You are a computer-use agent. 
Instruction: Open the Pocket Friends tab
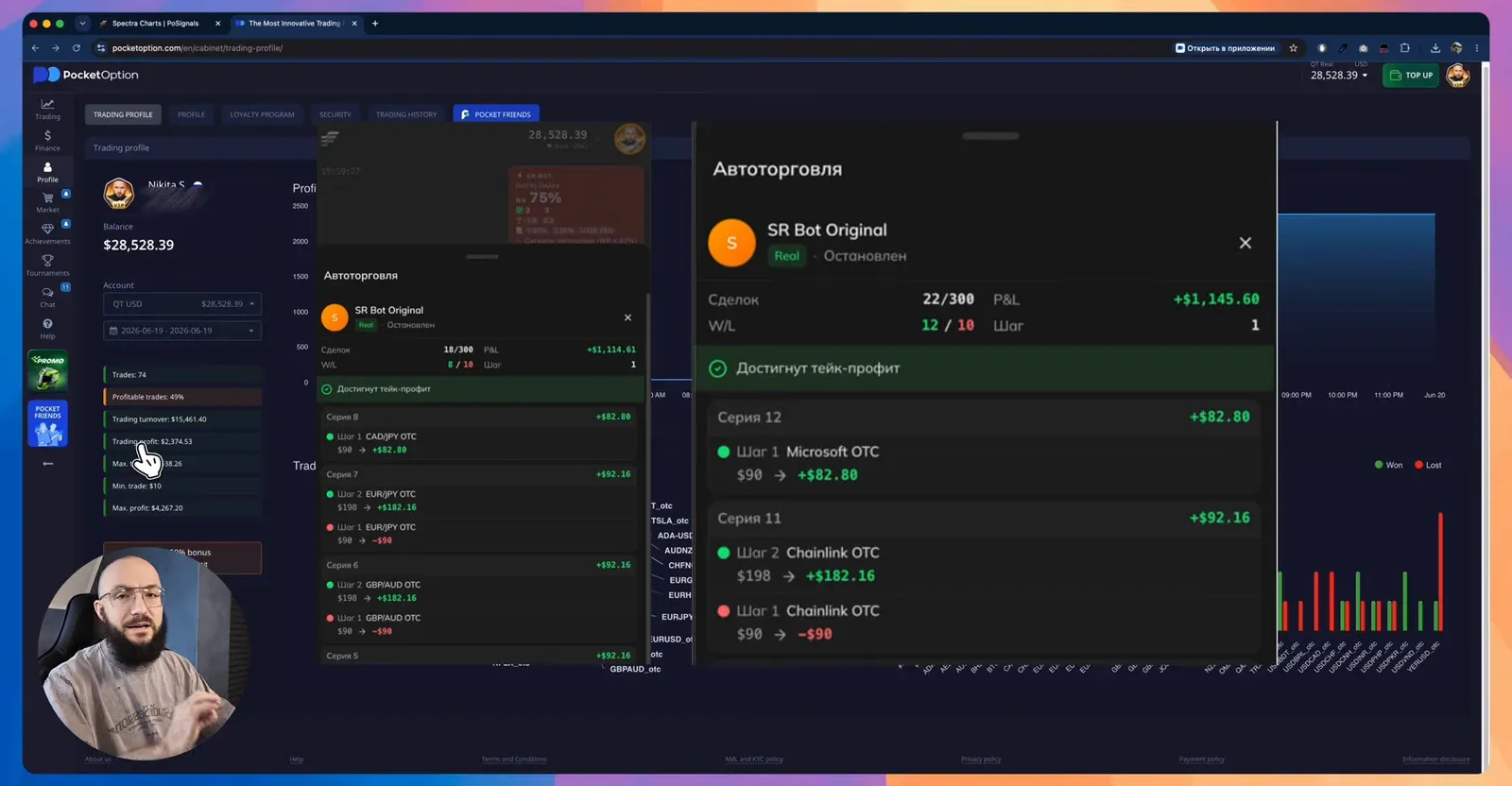click(x=496, y=114)
